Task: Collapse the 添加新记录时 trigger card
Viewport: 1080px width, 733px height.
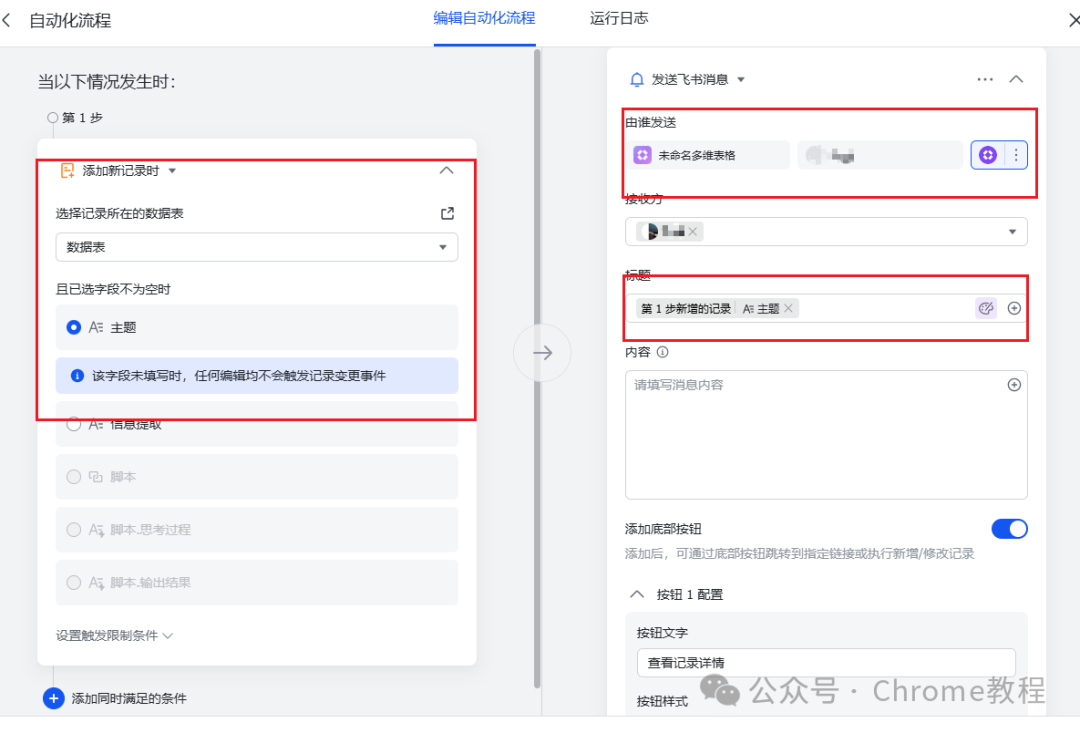Action: coord(446,170)
